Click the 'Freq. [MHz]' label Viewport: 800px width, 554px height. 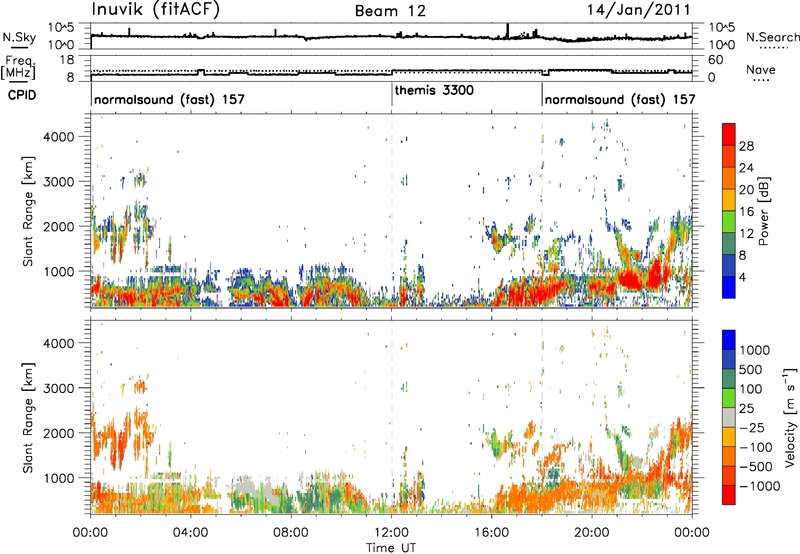(x=19, y=67)
